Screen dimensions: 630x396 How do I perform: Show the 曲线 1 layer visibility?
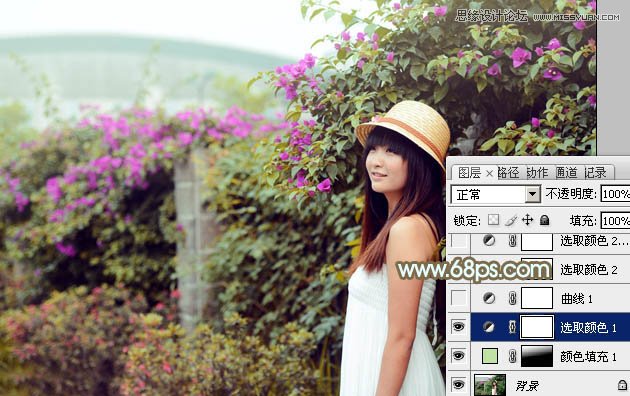[x=459, y=298]
